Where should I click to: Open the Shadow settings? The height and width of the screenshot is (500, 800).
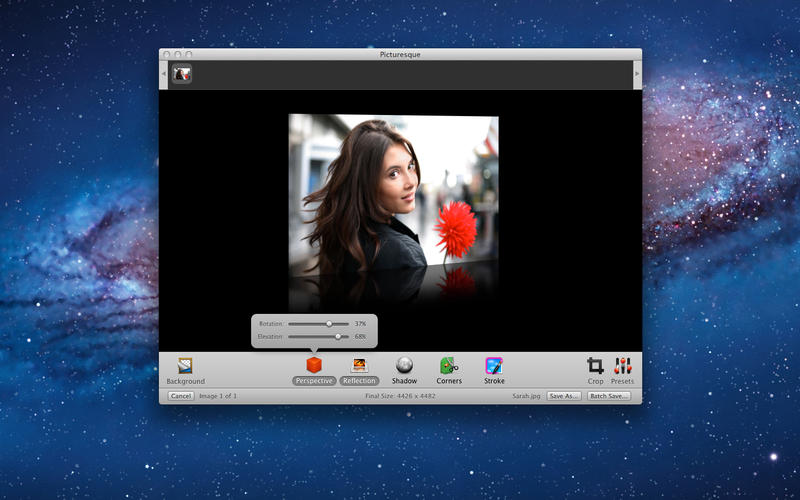tap(404, 365)
